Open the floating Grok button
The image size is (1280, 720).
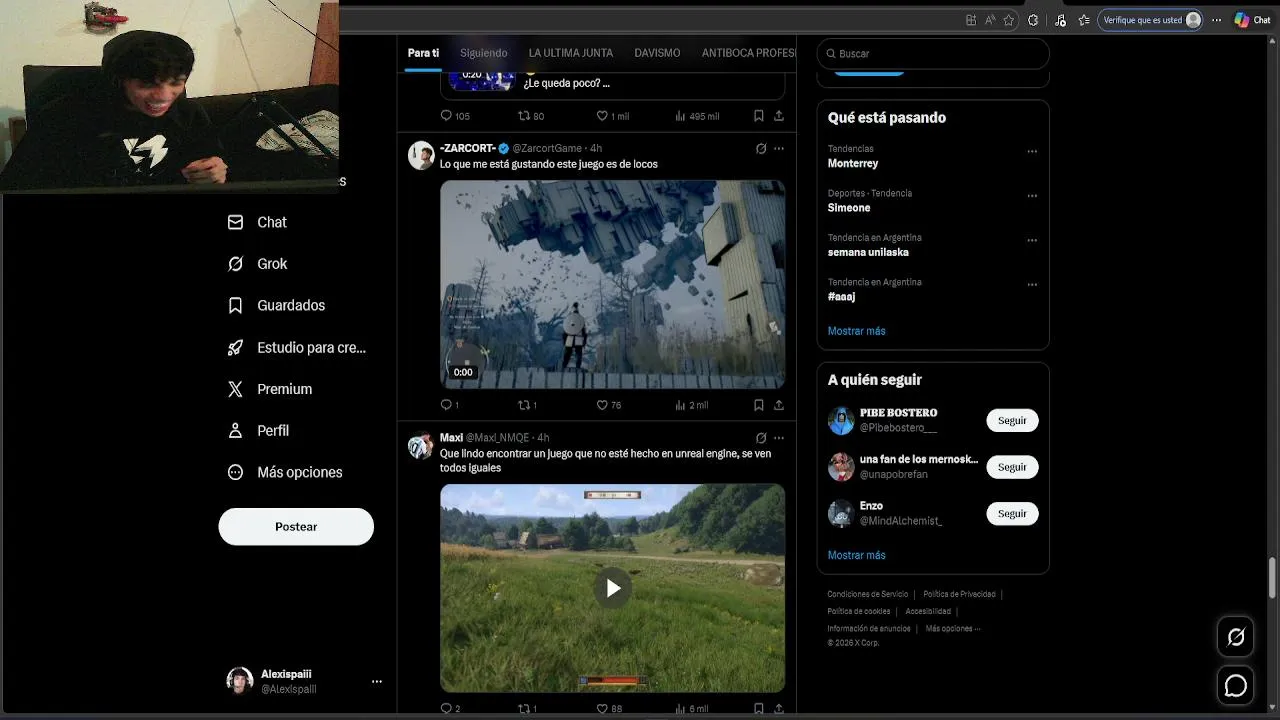coord(1236,637)
